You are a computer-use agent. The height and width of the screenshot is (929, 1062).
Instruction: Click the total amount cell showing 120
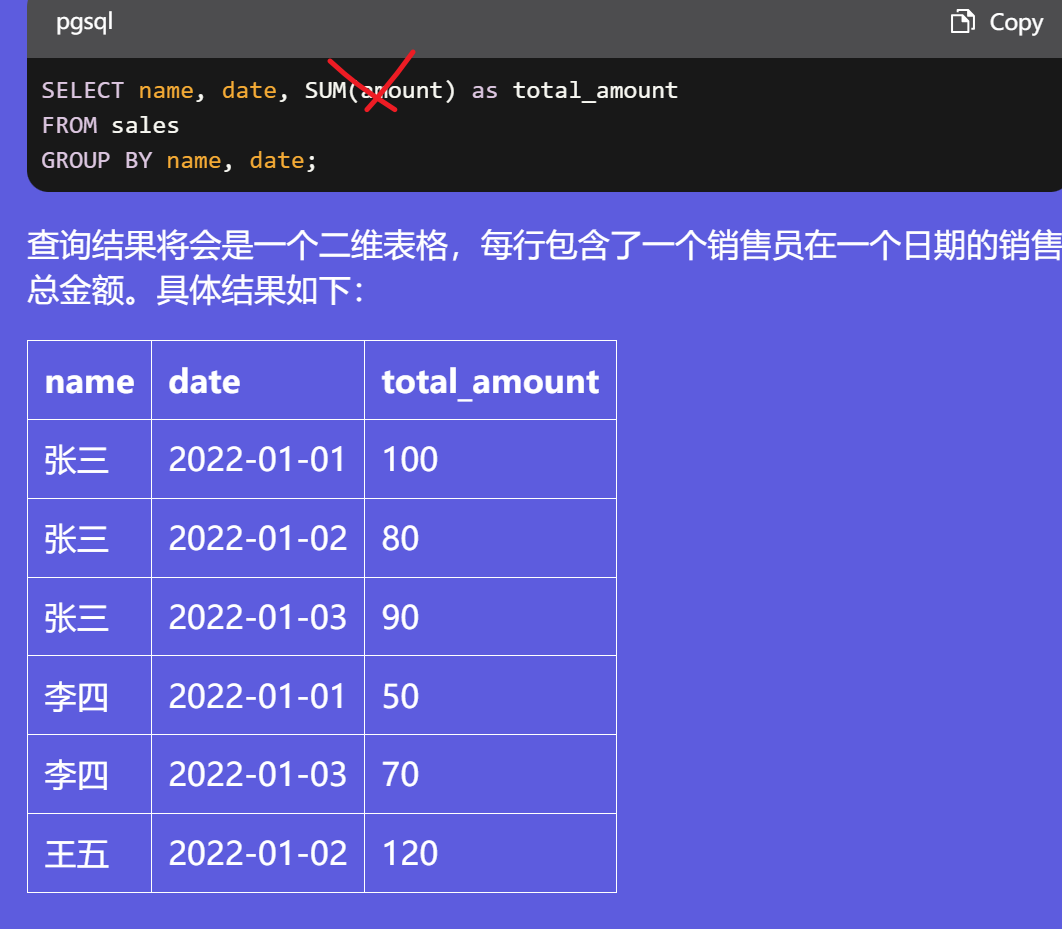410,854
